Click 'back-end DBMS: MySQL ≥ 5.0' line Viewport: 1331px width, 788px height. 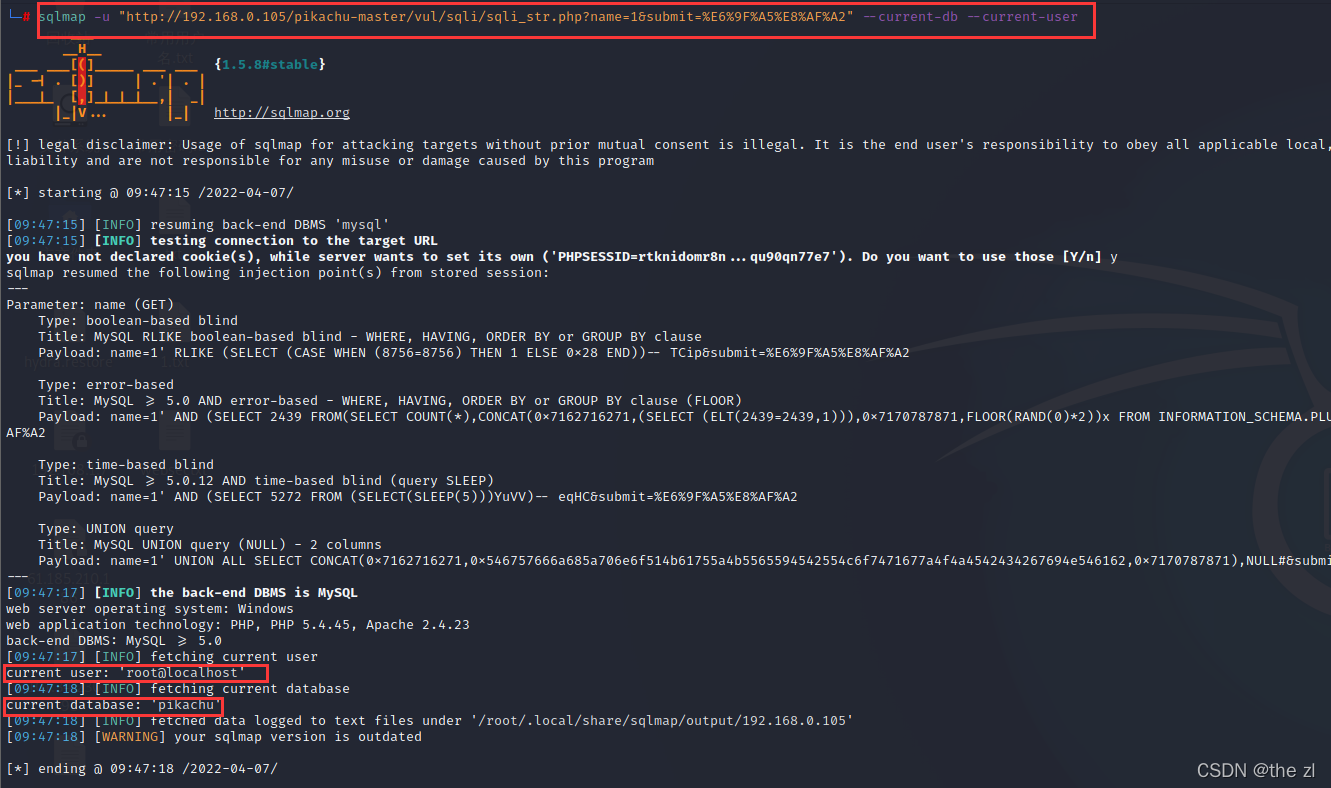114,641
